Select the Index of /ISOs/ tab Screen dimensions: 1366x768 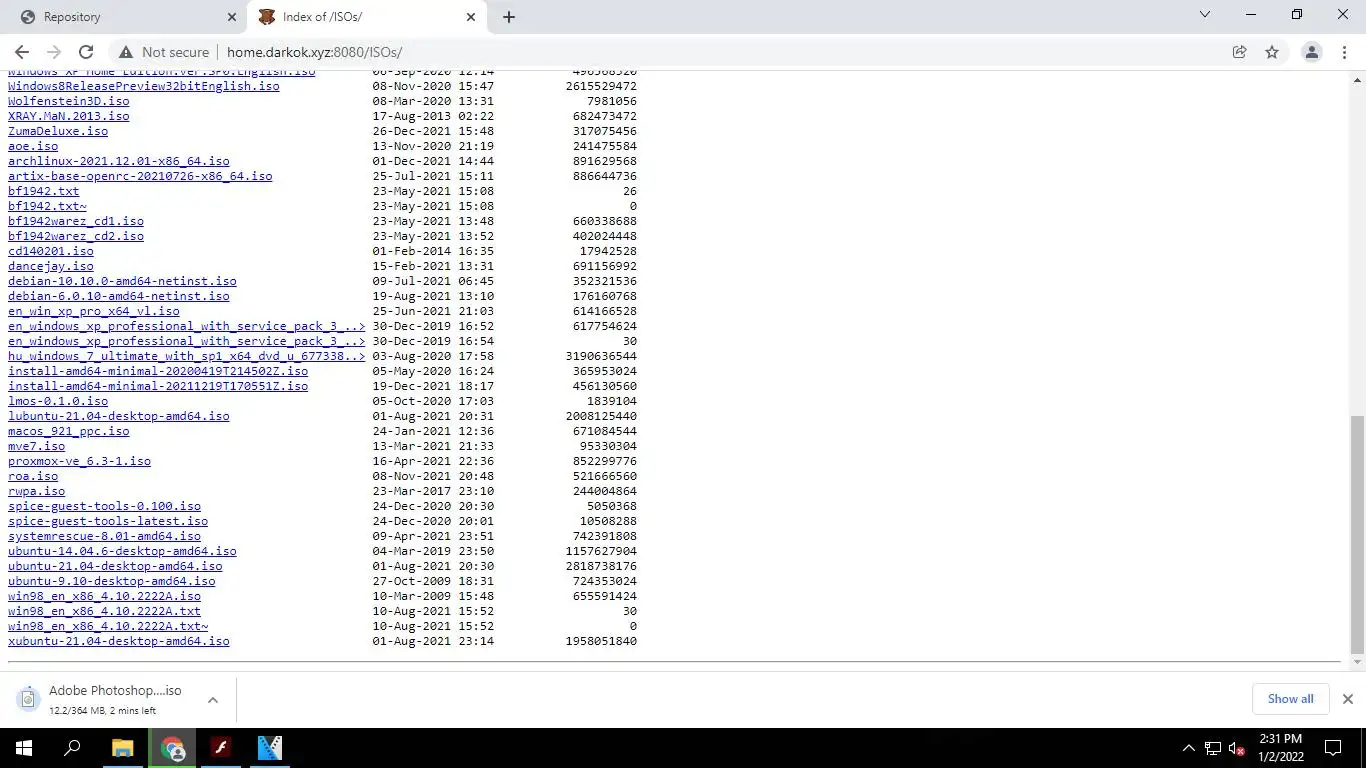tap(365, 17)
